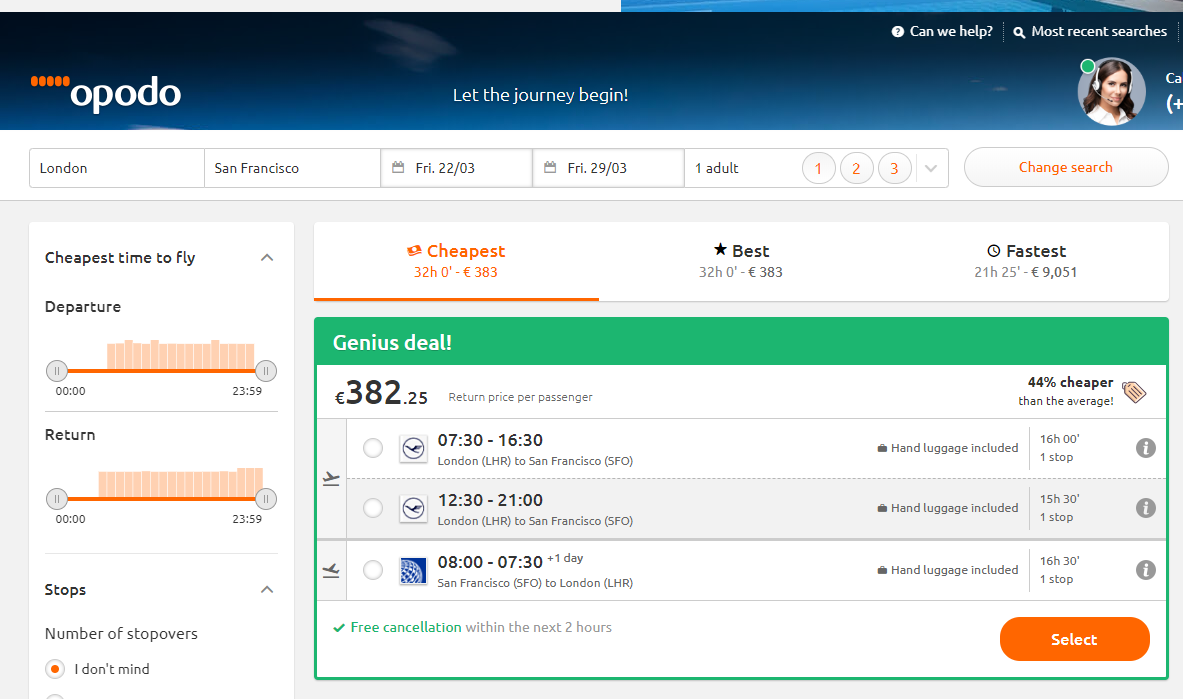Open calendar icon for departure date
1183x699 pixels.
(398, 168)
